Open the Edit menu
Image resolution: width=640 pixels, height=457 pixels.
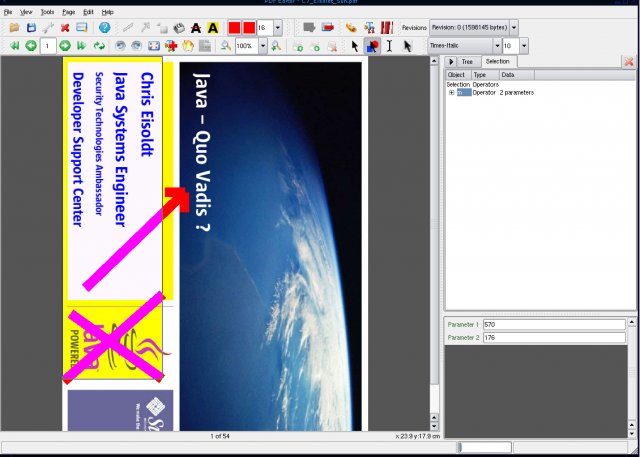pyautogui.click(x=88, y=12)
